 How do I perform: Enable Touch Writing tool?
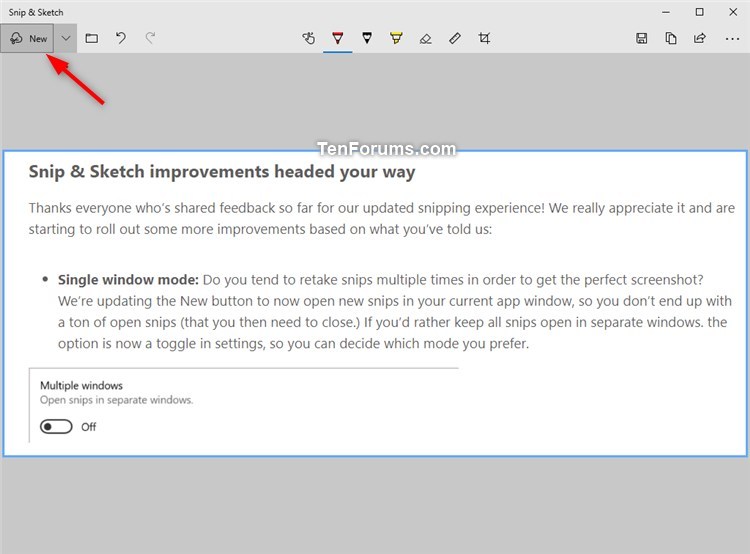[x=309, y=38]
